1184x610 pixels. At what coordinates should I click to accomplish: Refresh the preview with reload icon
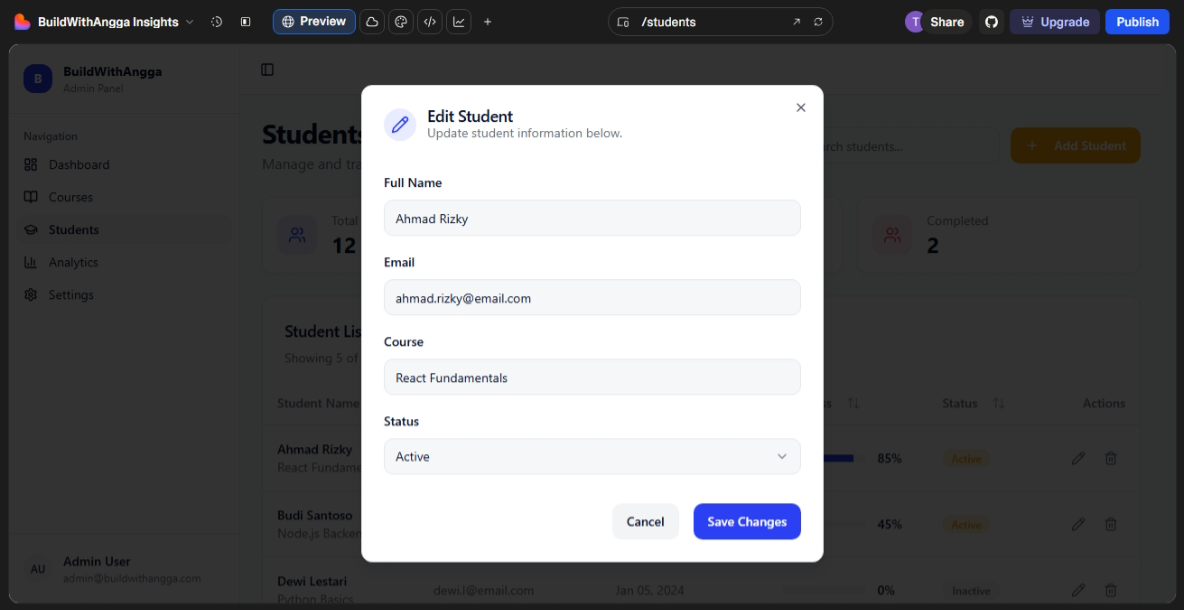(818, 22)
